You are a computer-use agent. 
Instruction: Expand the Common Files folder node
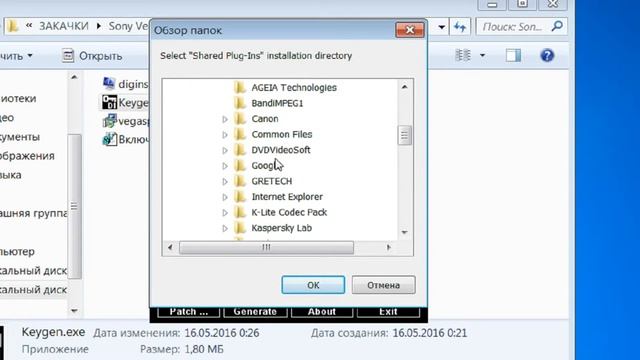point(225,135)
